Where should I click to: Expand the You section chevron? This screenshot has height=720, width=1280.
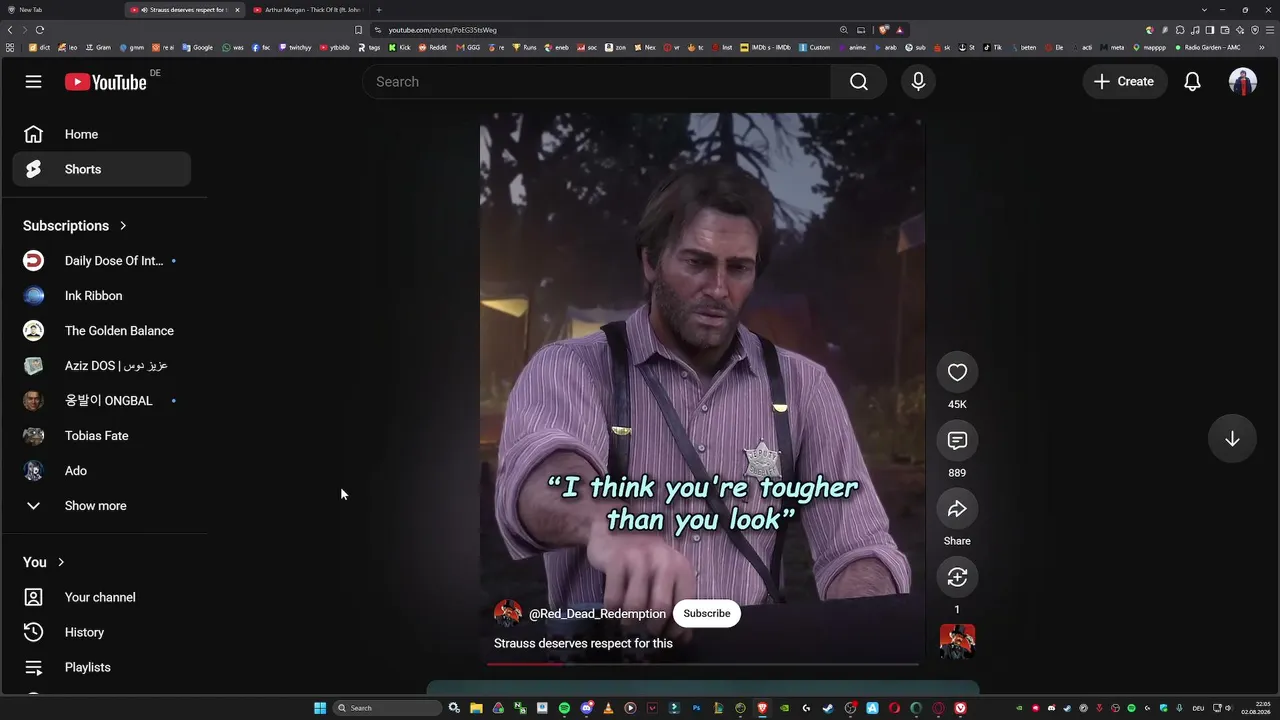point(61,562)
